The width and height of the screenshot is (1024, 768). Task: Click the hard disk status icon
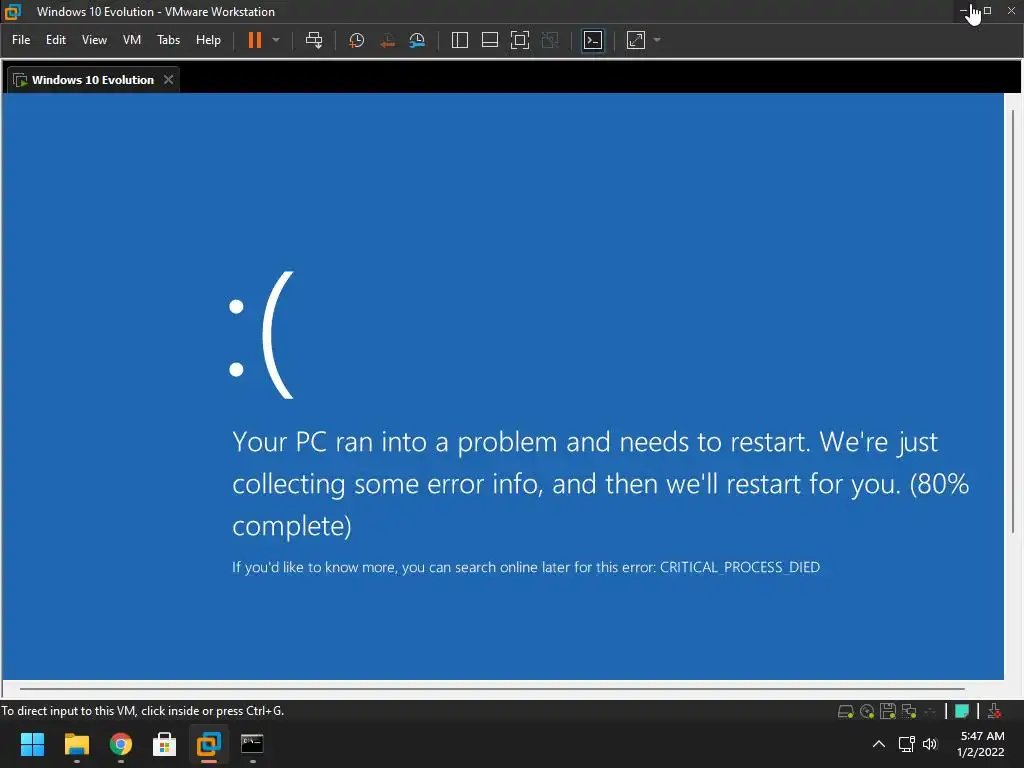click(x=845, y=711)
